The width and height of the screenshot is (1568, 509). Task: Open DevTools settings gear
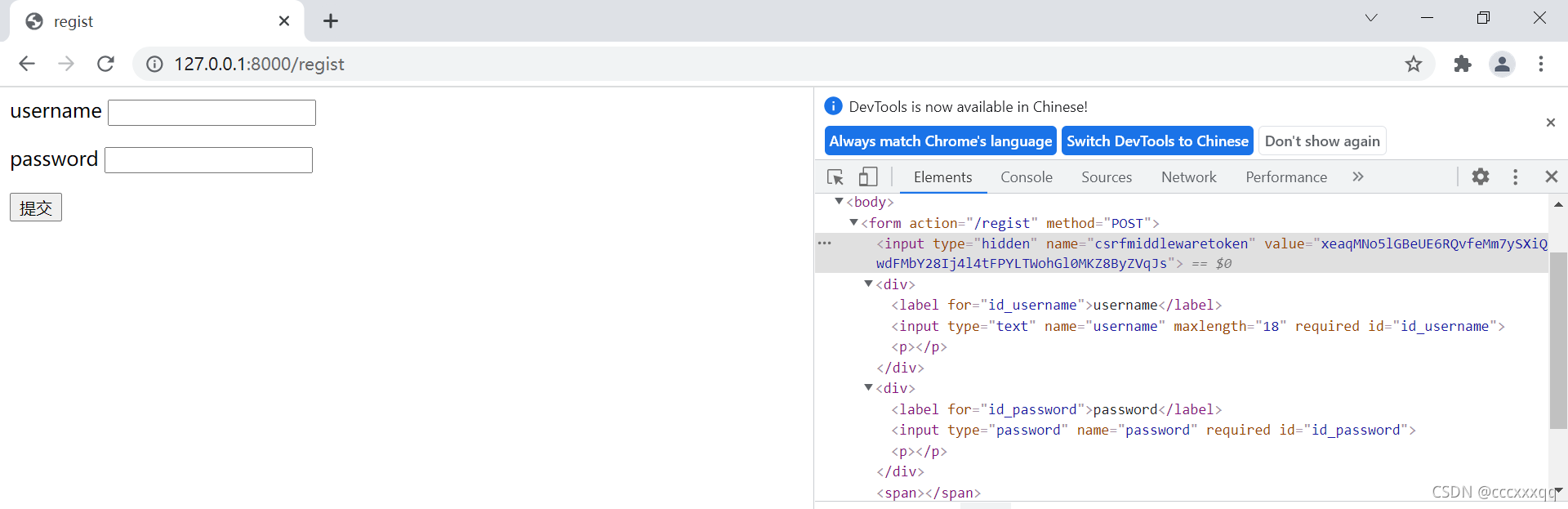pos(1481,176)
